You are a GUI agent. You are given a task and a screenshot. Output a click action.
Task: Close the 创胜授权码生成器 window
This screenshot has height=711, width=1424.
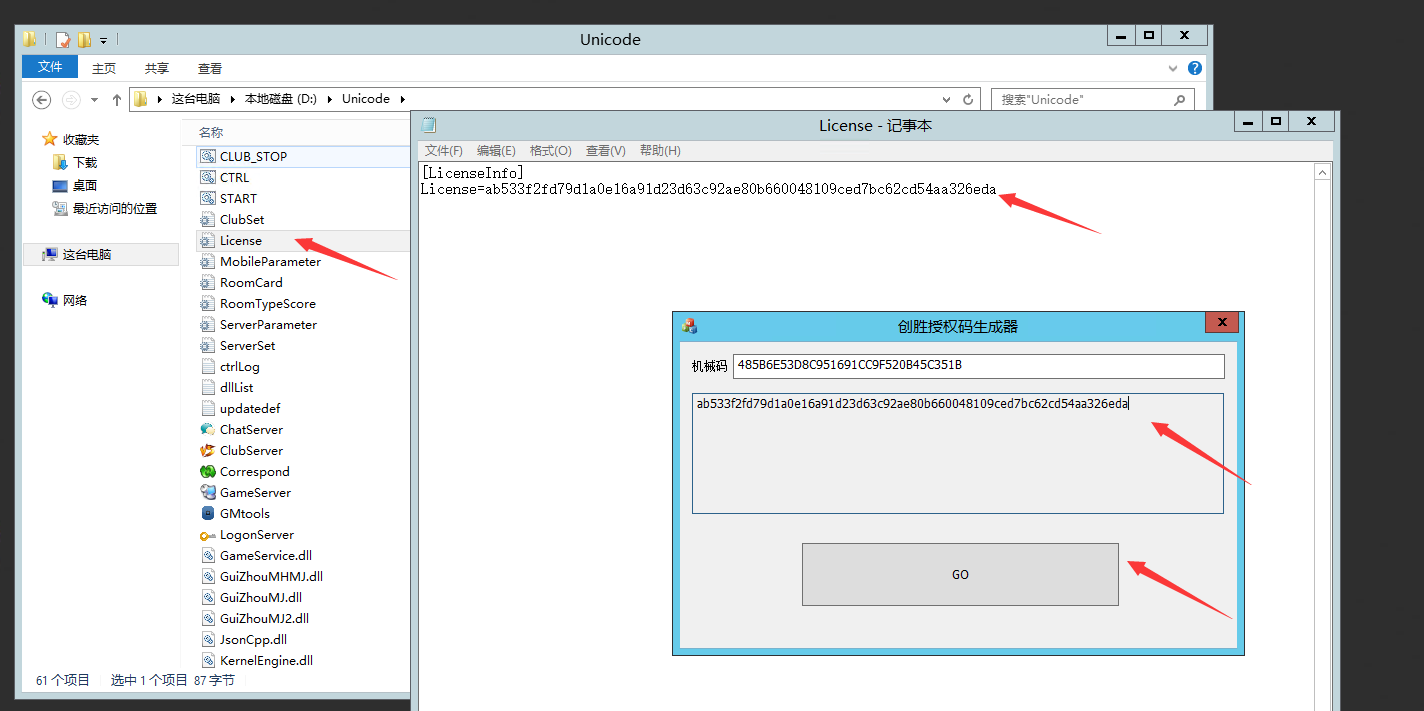pos(1222,323)
